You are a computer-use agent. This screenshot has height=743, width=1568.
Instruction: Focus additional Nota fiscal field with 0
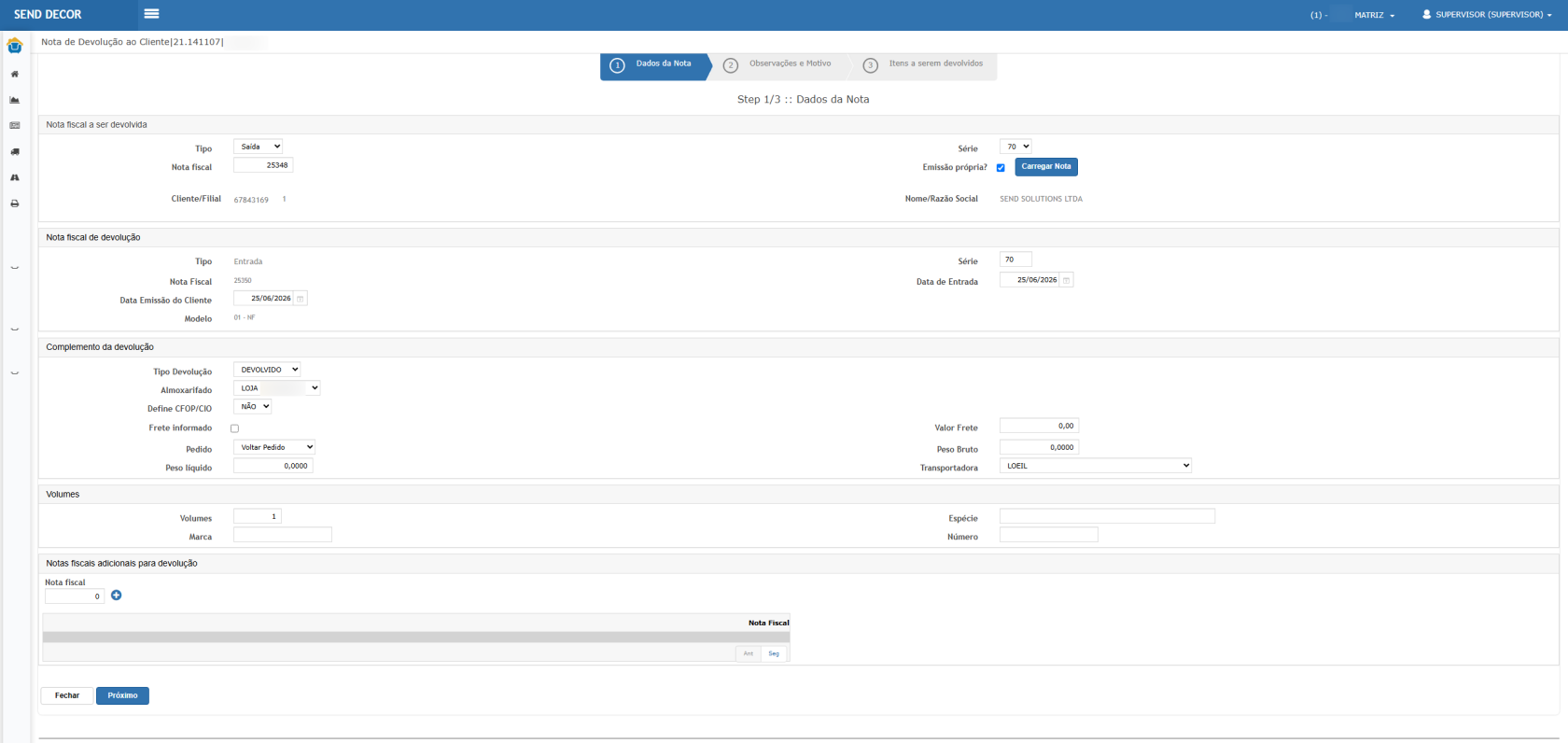click(75, 596)
